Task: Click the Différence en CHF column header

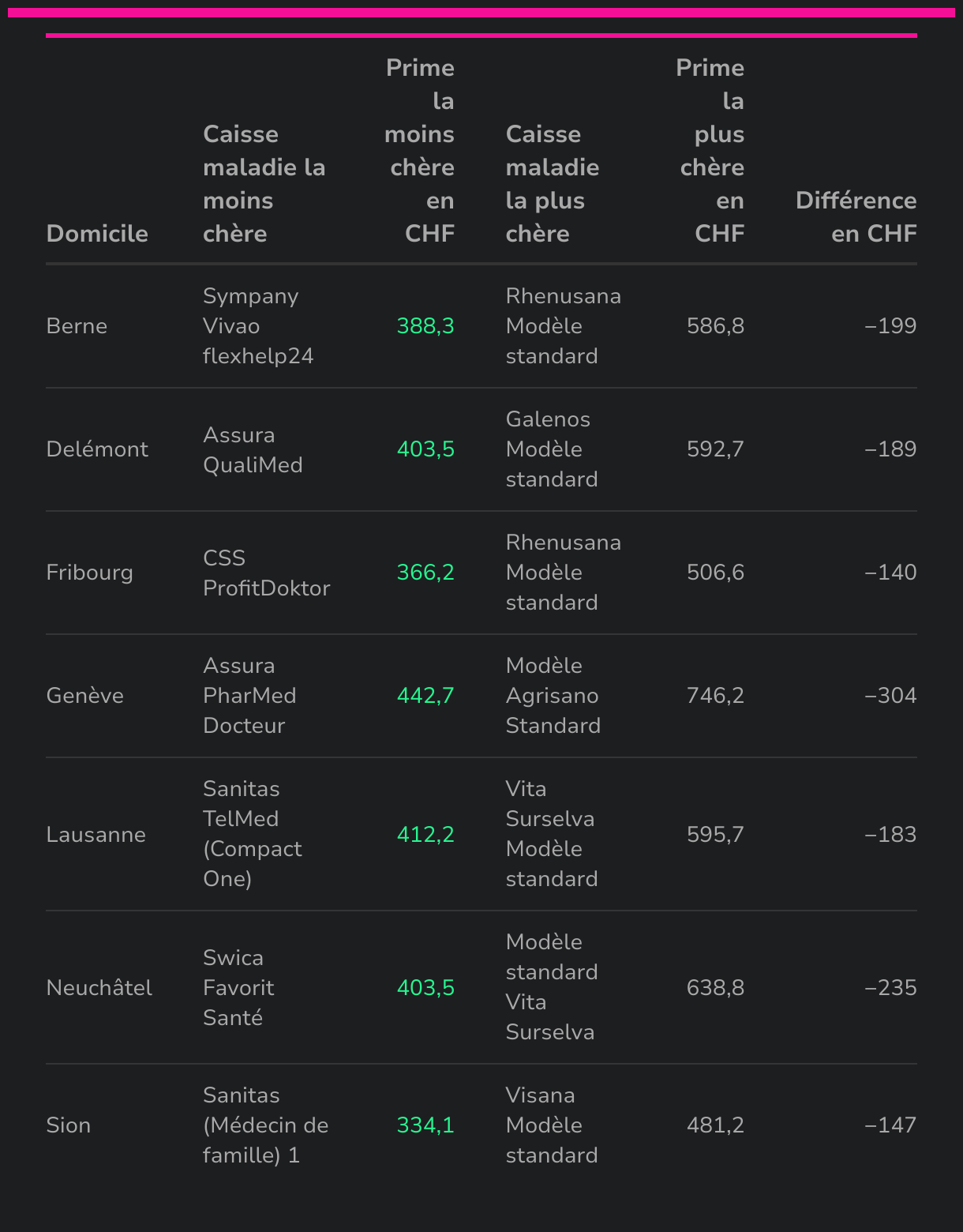Action: pyautogui.click(x=856, y=217)
